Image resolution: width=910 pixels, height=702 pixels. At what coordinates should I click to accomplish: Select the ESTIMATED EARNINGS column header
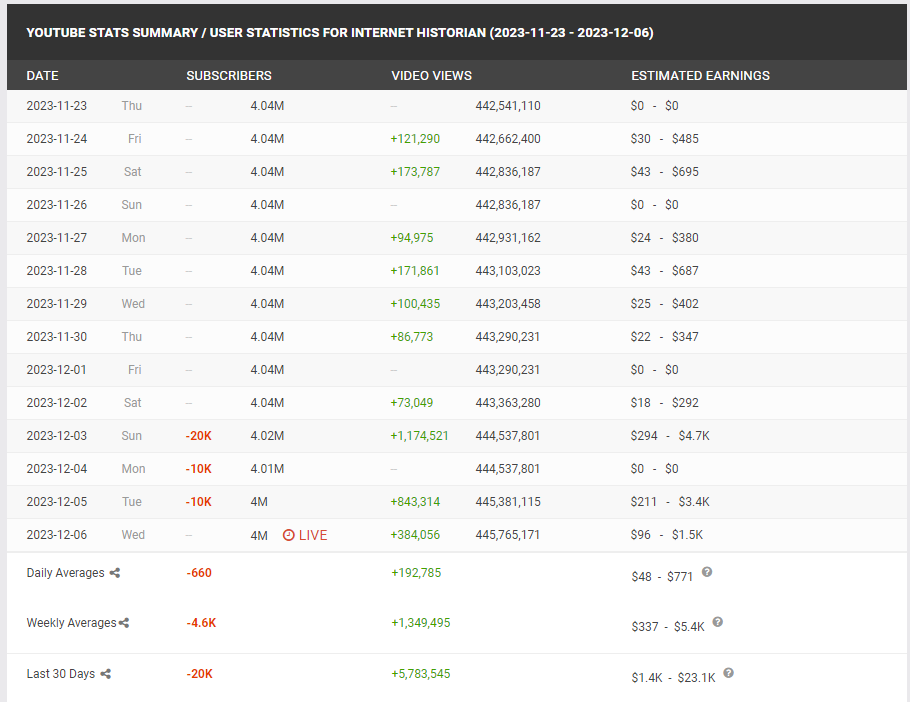tap(700, 75)
